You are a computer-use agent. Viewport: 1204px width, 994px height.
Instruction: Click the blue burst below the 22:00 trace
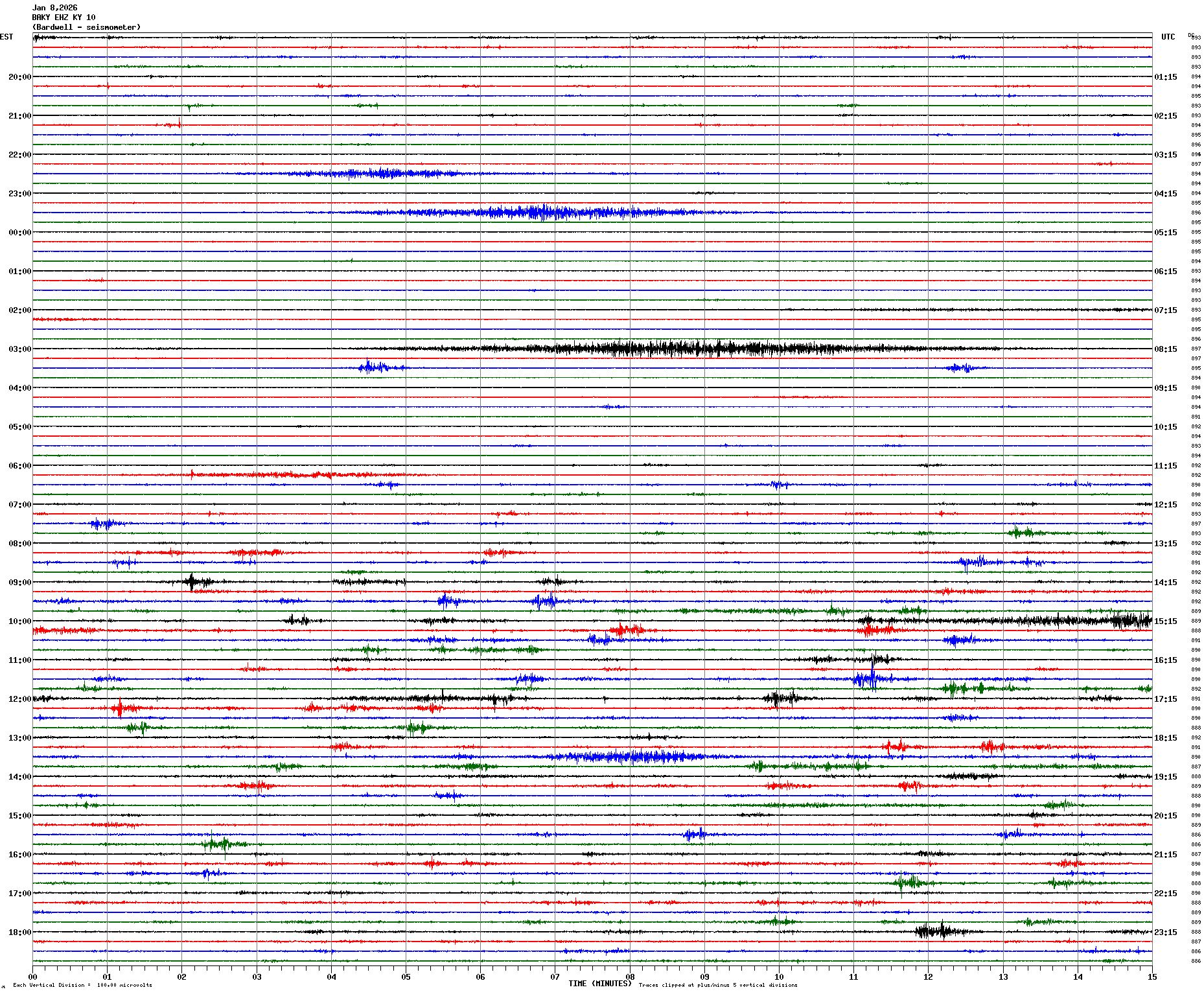[x=382, y=174]
